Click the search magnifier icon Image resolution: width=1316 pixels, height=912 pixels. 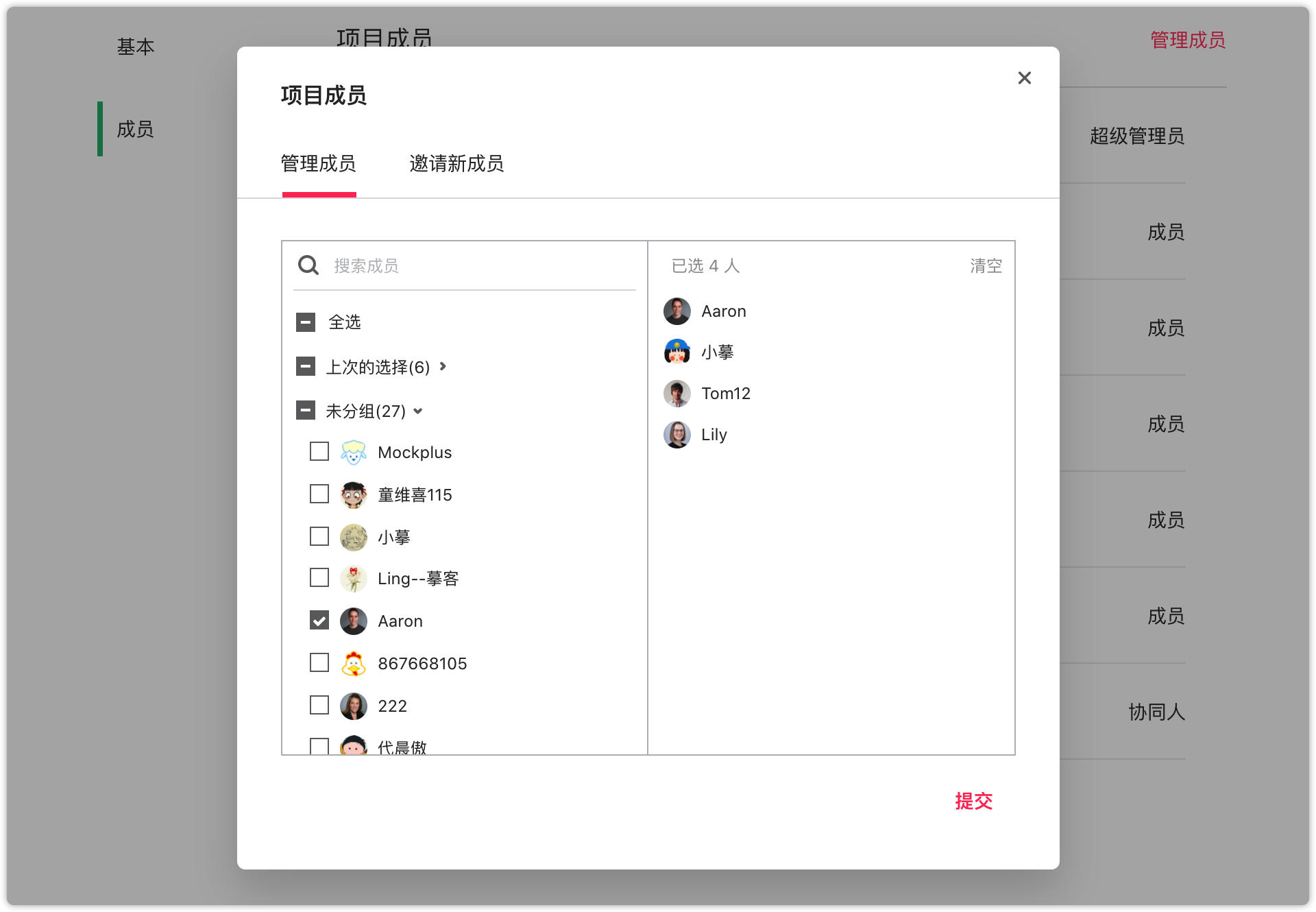[x=308, y=265]
